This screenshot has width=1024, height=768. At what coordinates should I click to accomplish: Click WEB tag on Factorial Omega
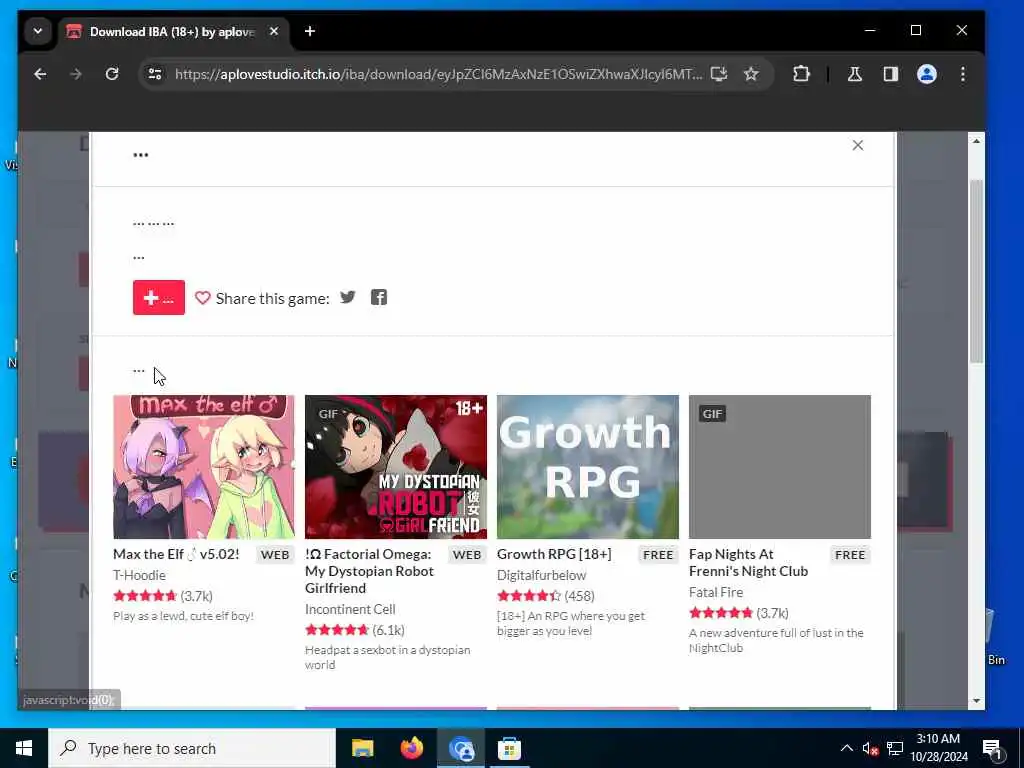467,555
